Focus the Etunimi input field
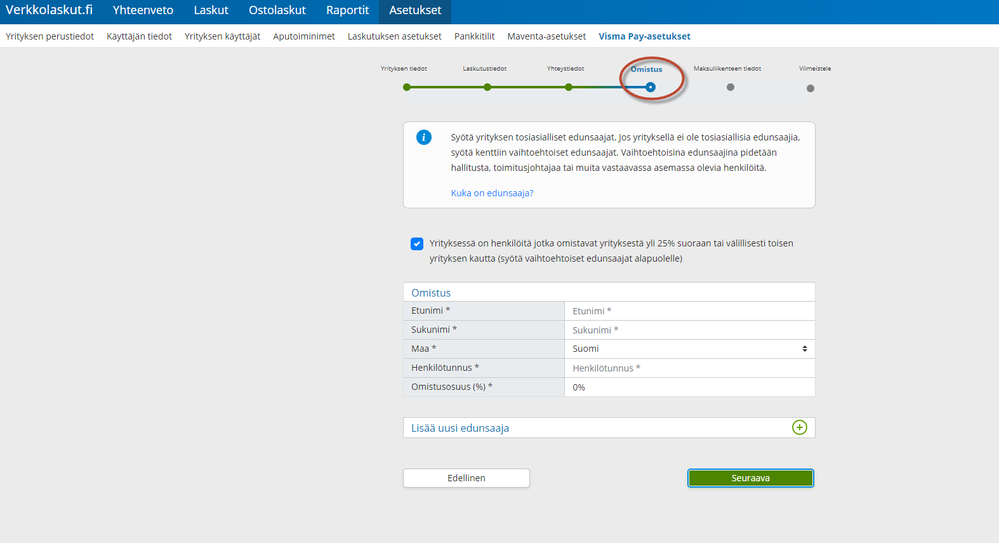 coord(689,311)
